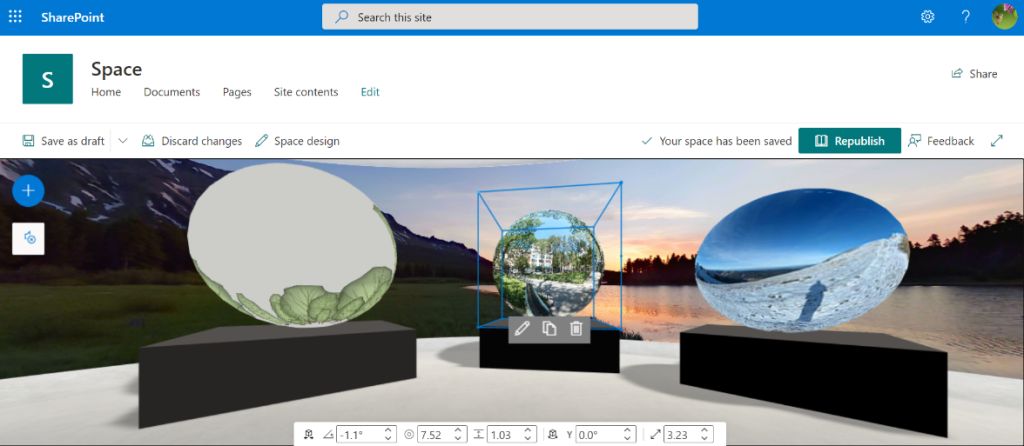
Task: Increase the distance value 7.52
Action: pyautogui.click(x=458, y=430)
